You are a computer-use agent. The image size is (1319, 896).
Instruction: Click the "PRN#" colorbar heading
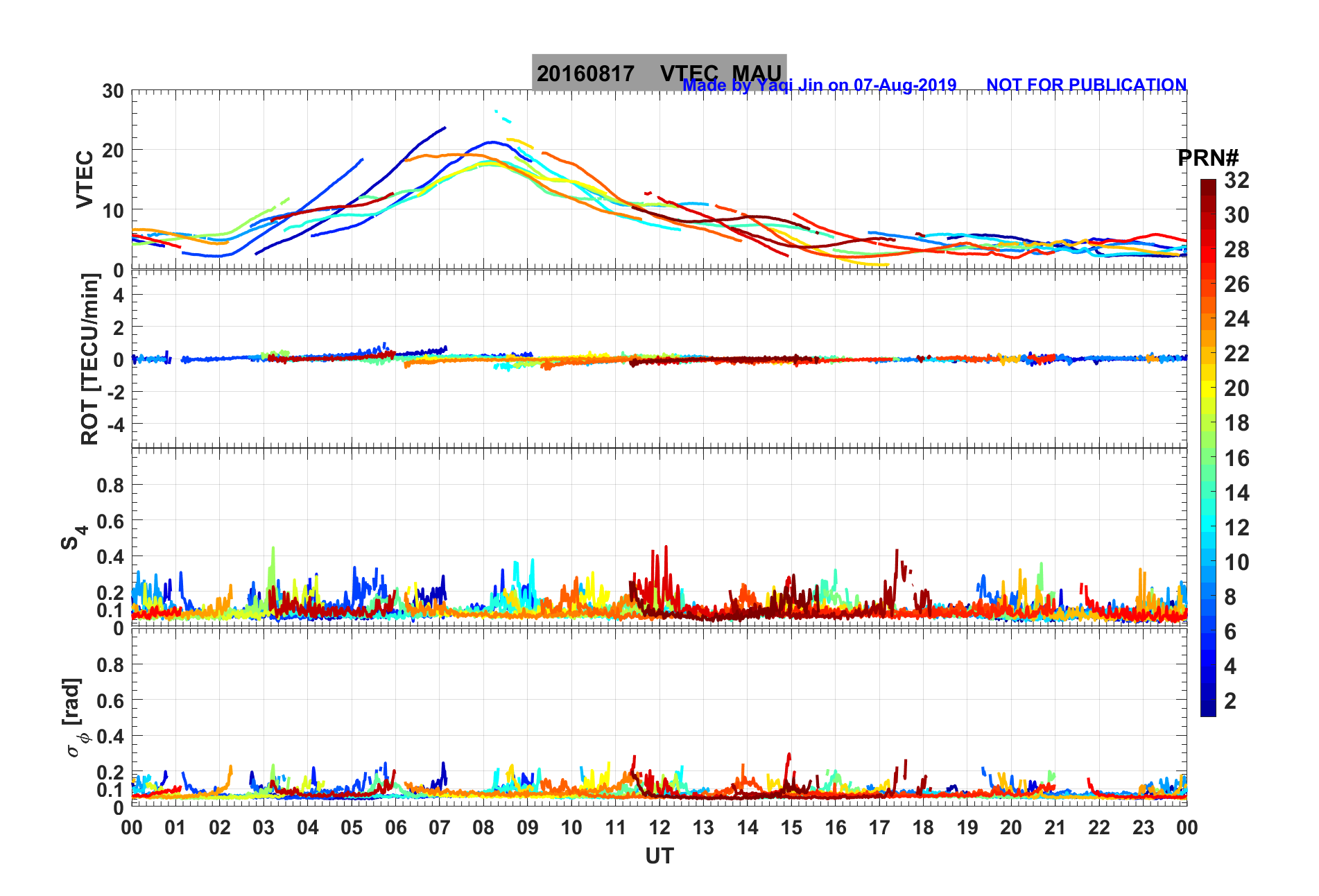point(1208,158)
